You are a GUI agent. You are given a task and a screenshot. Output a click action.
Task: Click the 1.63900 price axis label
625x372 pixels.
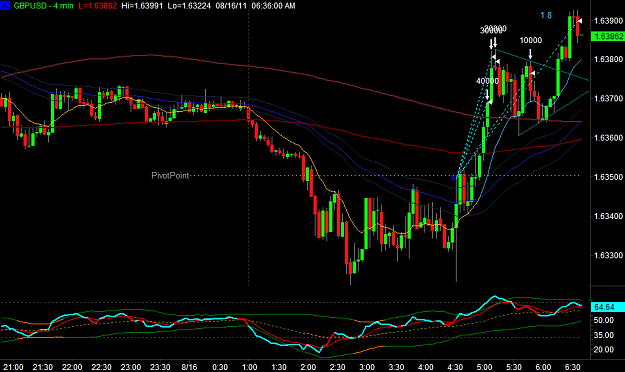click(608, 21)
